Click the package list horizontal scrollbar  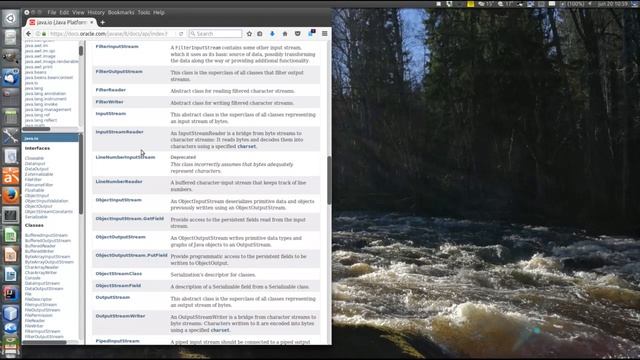pos(36,129)
